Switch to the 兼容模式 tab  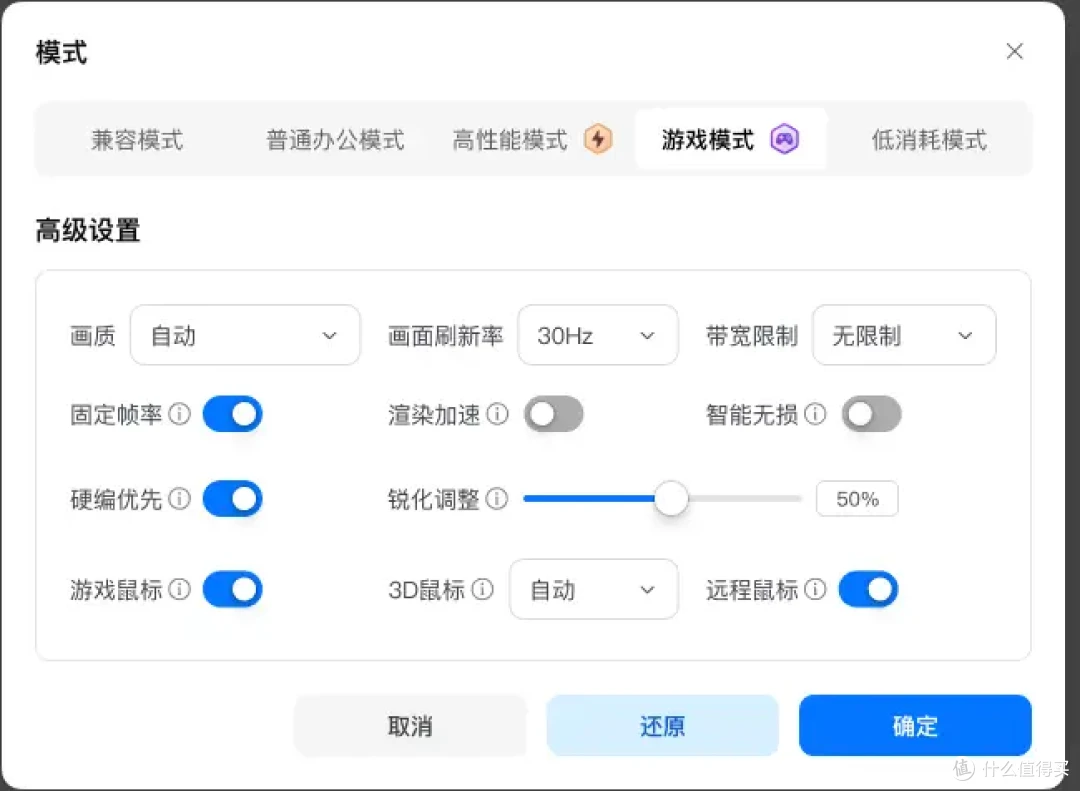click(x=137, y=140)
